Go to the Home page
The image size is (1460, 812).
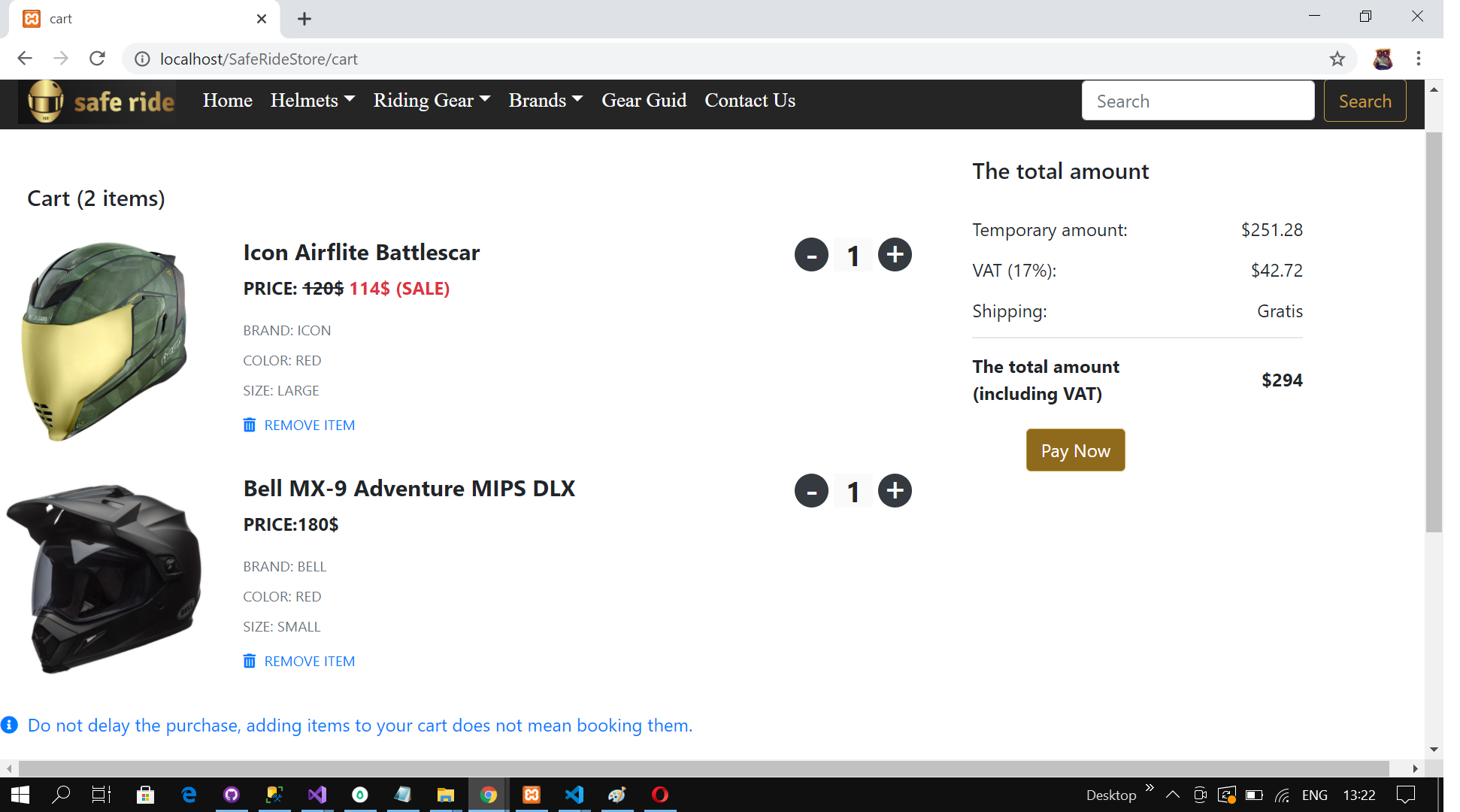[227, 100]
